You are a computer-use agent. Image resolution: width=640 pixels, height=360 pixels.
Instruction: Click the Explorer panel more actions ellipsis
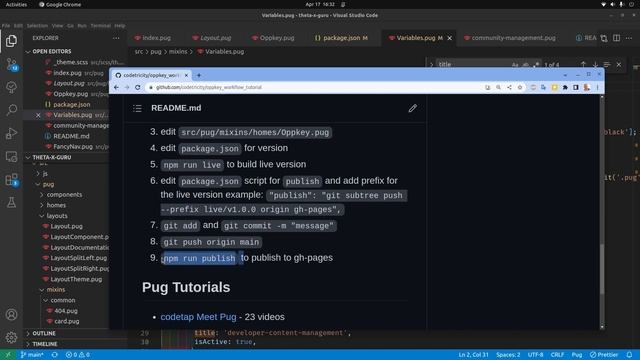[x=116, y=38]
